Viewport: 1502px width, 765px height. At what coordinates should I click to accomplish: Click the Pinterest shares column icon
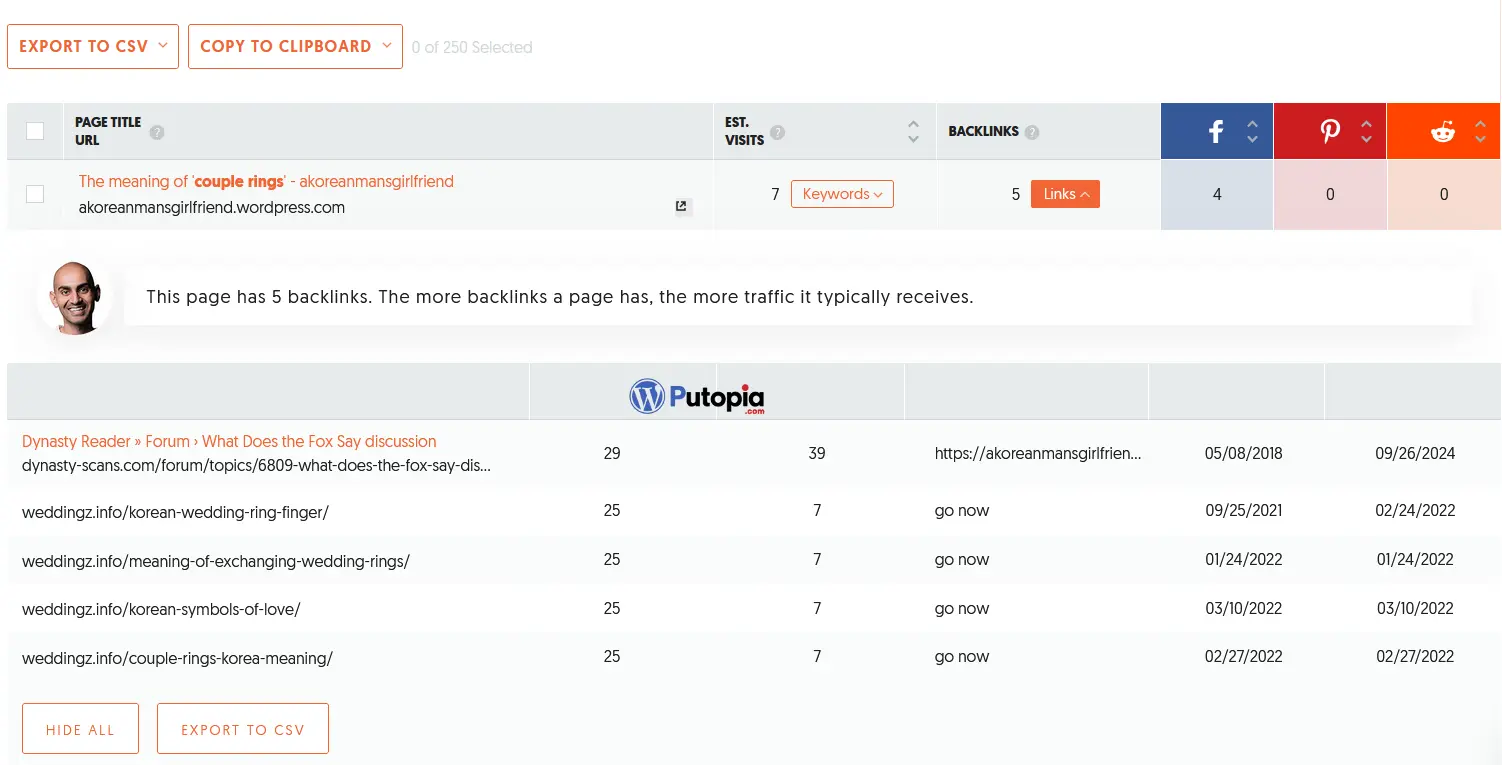(x=1330, y=131)
